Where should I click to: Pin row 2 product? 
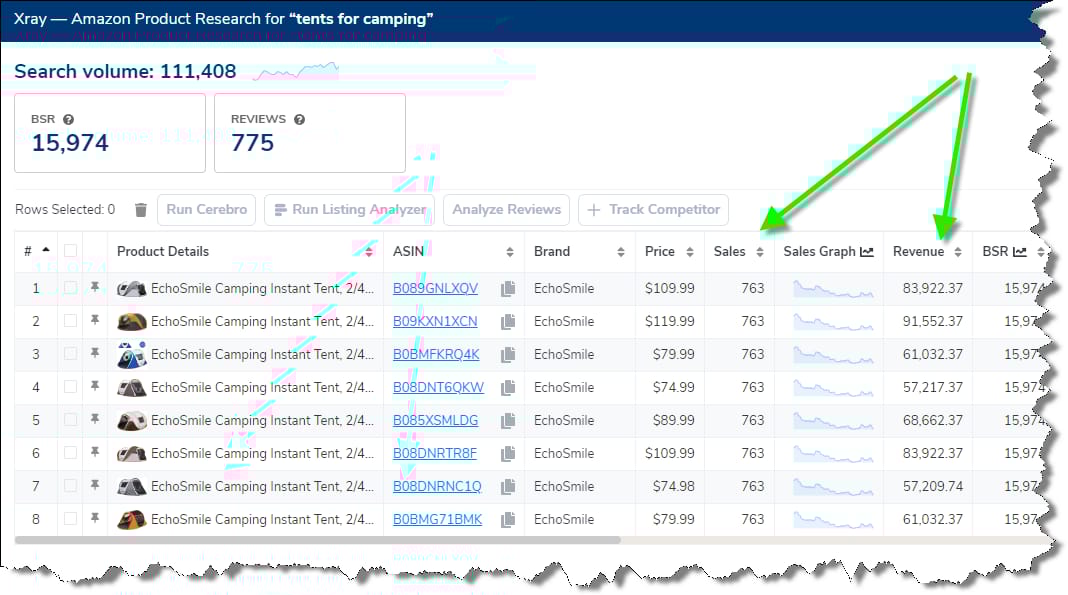[95, 320]
